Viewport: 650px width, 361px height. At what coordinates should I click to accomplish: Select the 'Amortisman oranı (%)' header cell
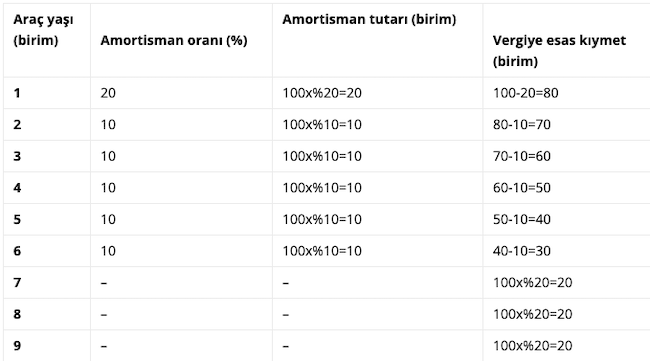click(174, 40)
